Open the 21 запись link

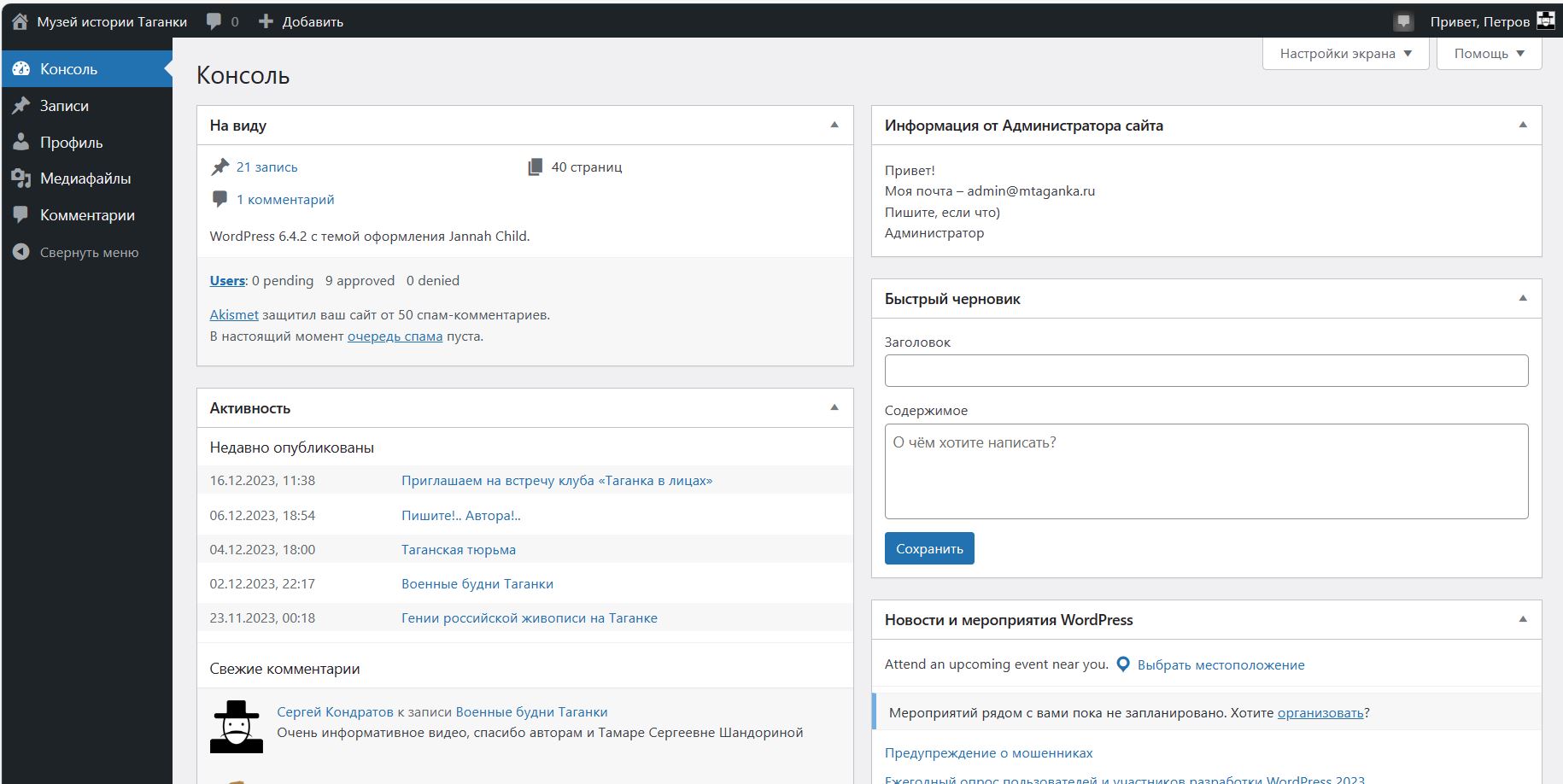(x=267, y=167)
